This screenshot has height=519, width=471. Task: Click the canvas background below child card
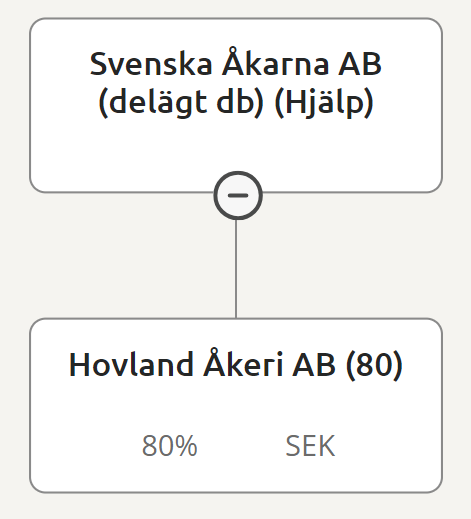(236, 507)
